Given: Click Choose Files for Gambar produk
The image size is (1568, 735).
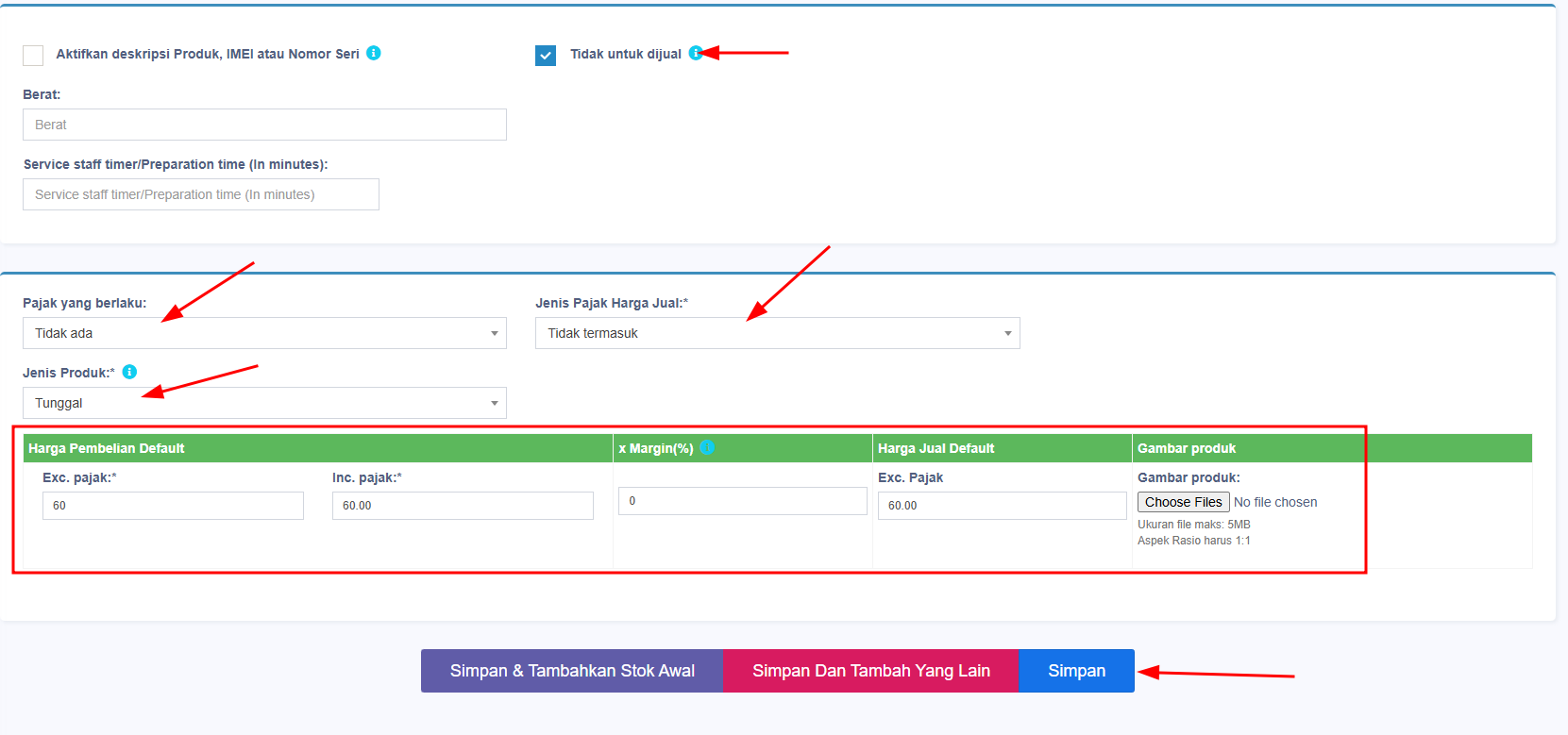Looking at the screenshot, I should [x=1184, y=502].
